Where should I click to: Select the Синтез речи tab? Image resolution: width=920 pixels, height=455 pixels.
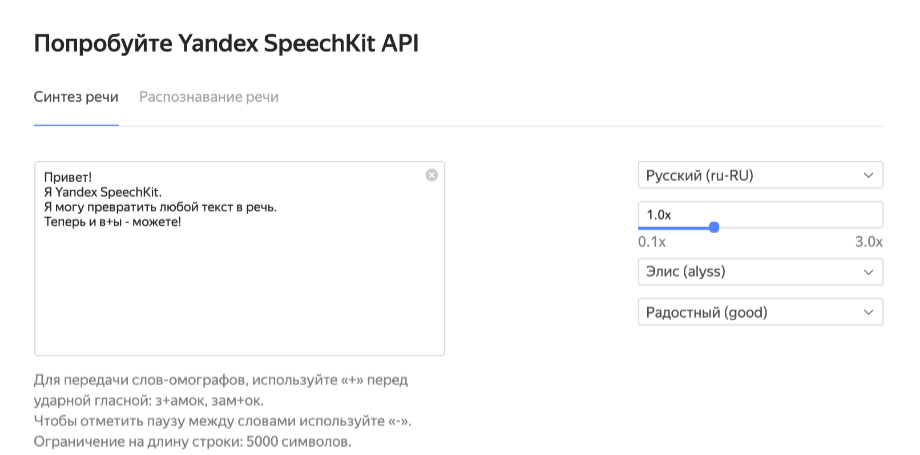(76, 97)
